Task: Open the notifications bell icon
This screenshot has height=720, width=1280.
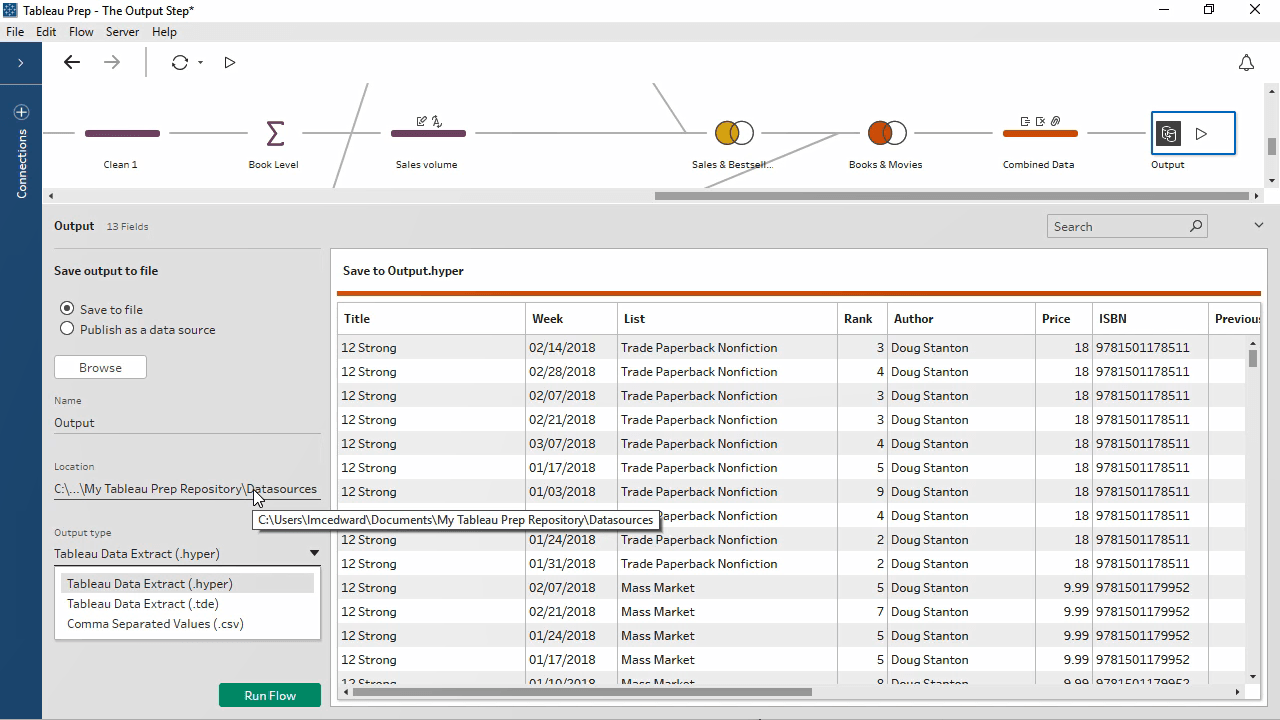Action: [1246, 63]
